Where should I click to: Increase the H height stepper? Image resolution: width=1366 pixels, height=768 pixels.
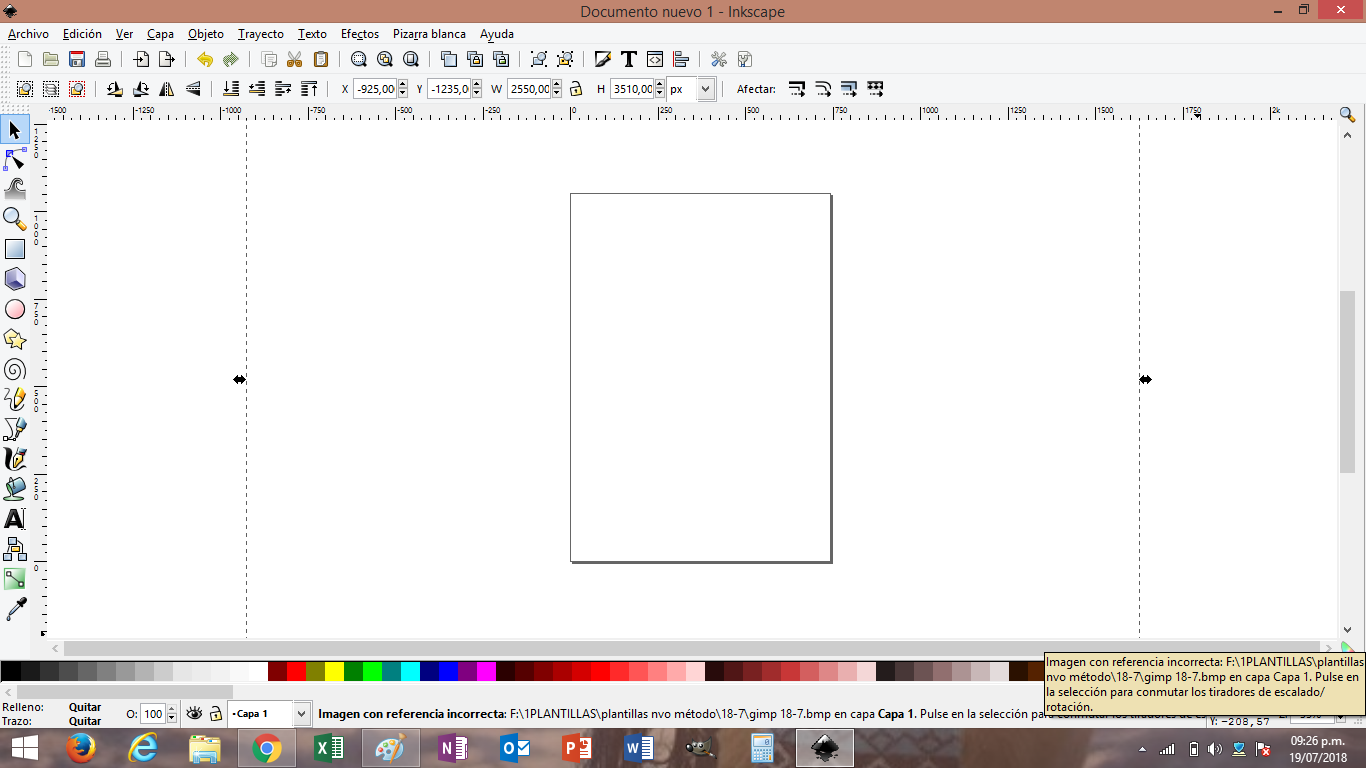click(660, 85)
